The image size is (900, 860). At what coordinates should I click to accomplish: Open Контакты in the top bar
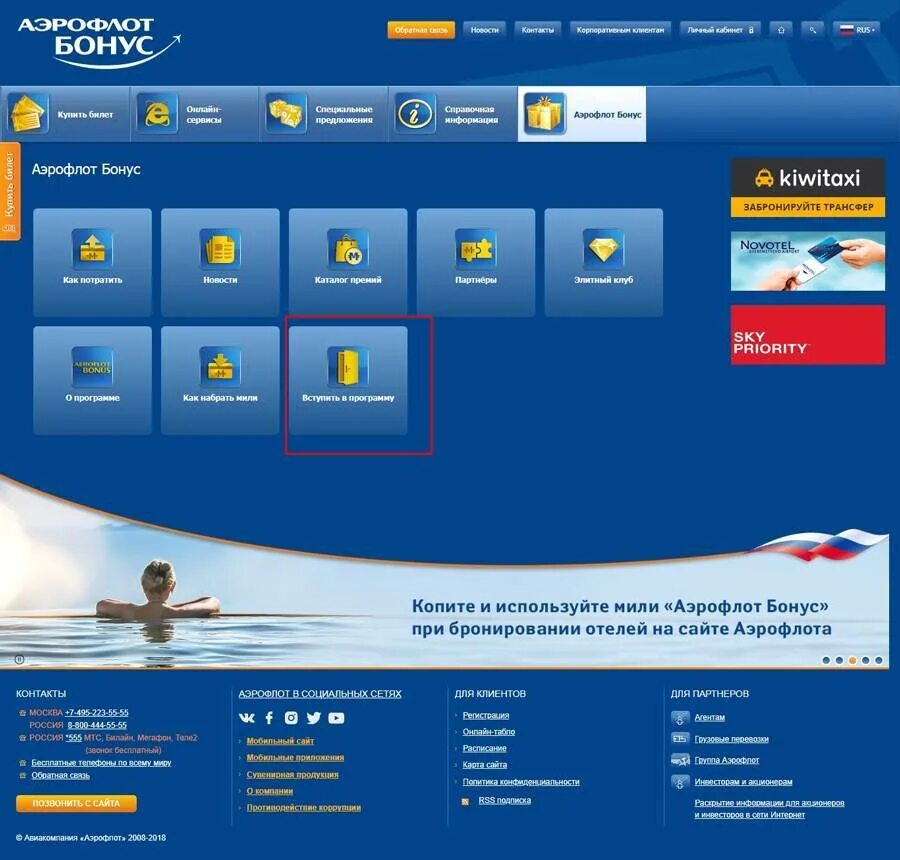537,30
